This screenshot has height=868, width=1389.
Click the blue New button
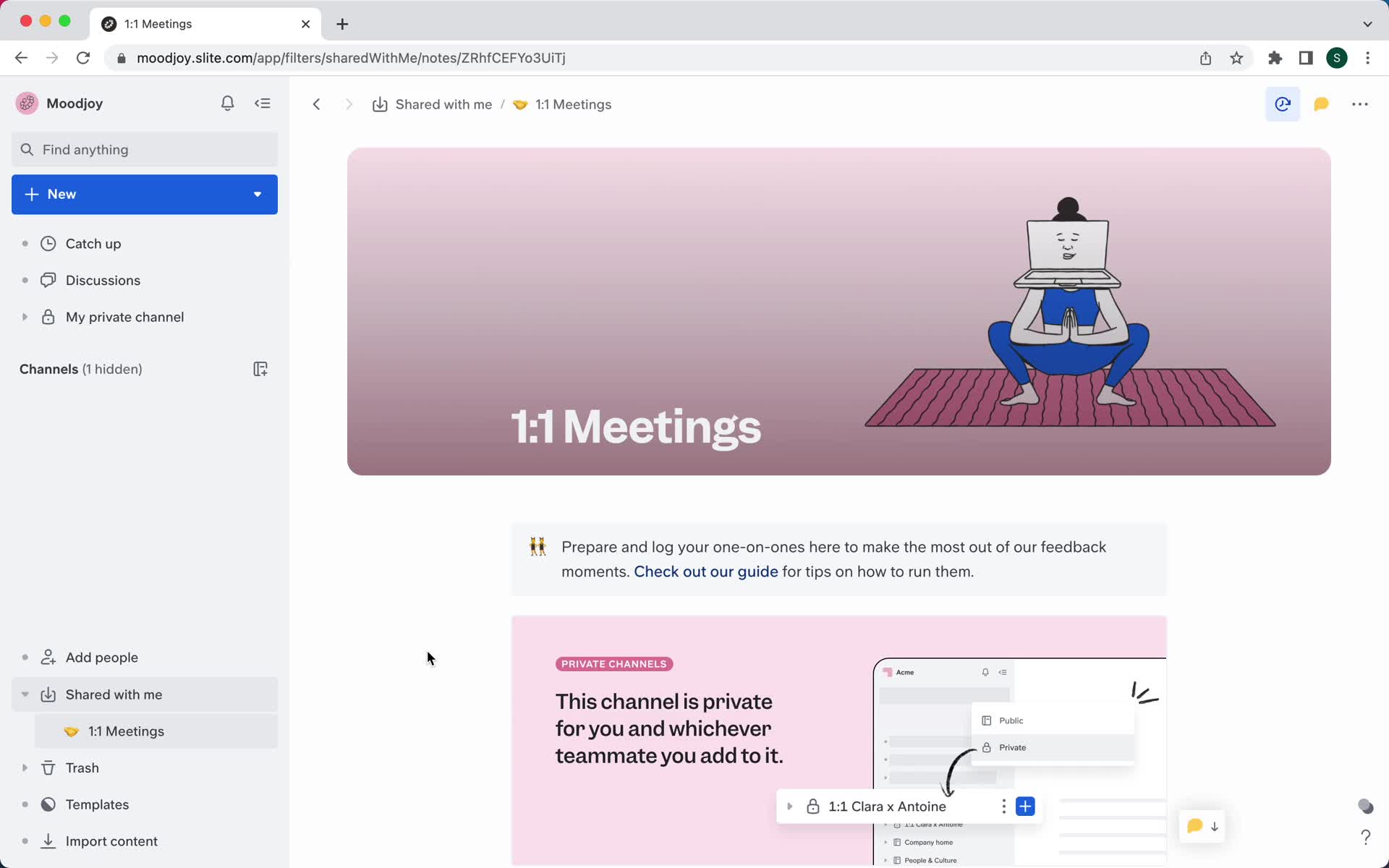pyautogui.click(x=144, y=194)
